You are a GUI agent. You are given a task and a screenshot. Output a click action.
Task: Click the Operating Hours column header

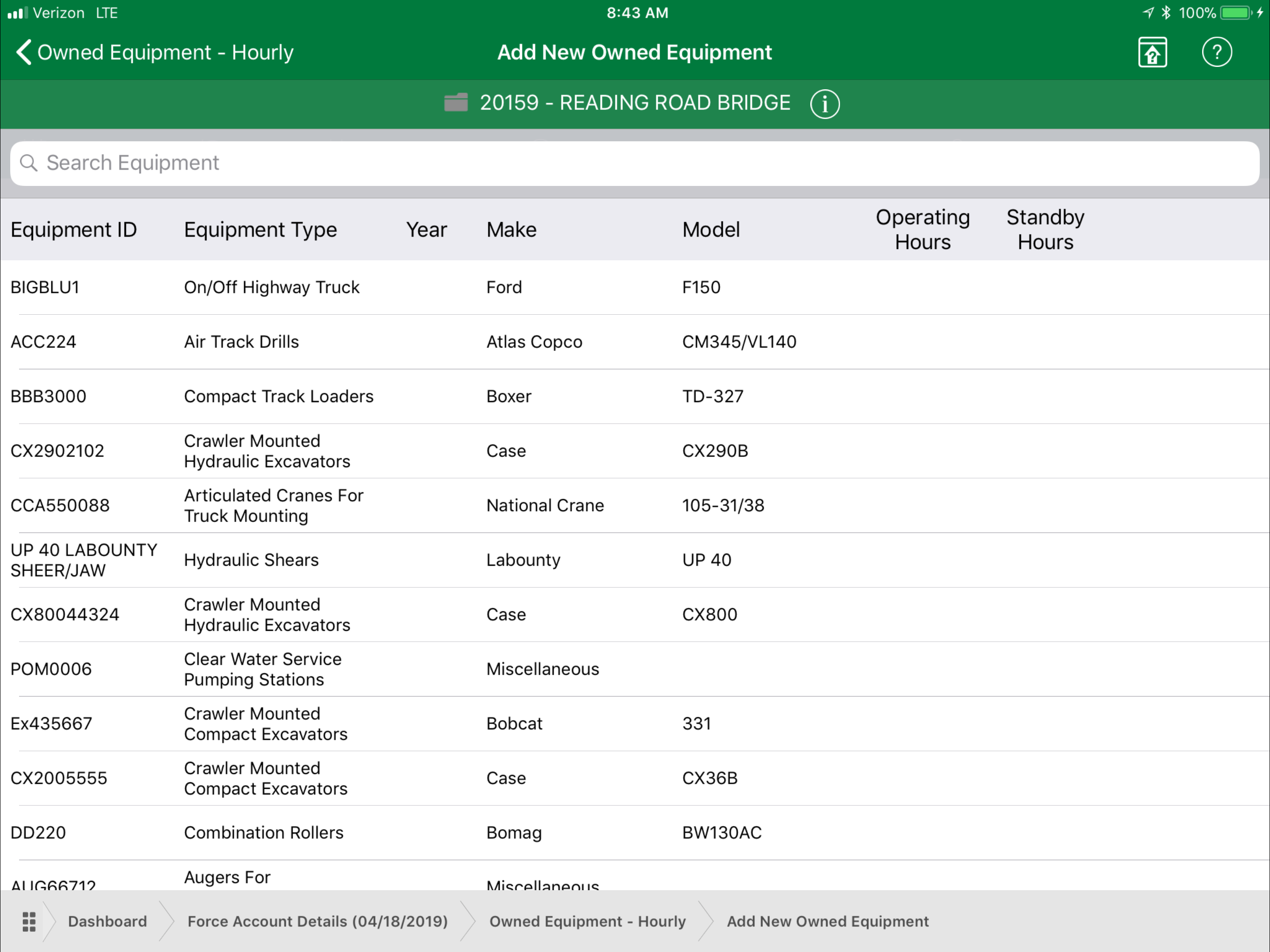coord(923,230)
